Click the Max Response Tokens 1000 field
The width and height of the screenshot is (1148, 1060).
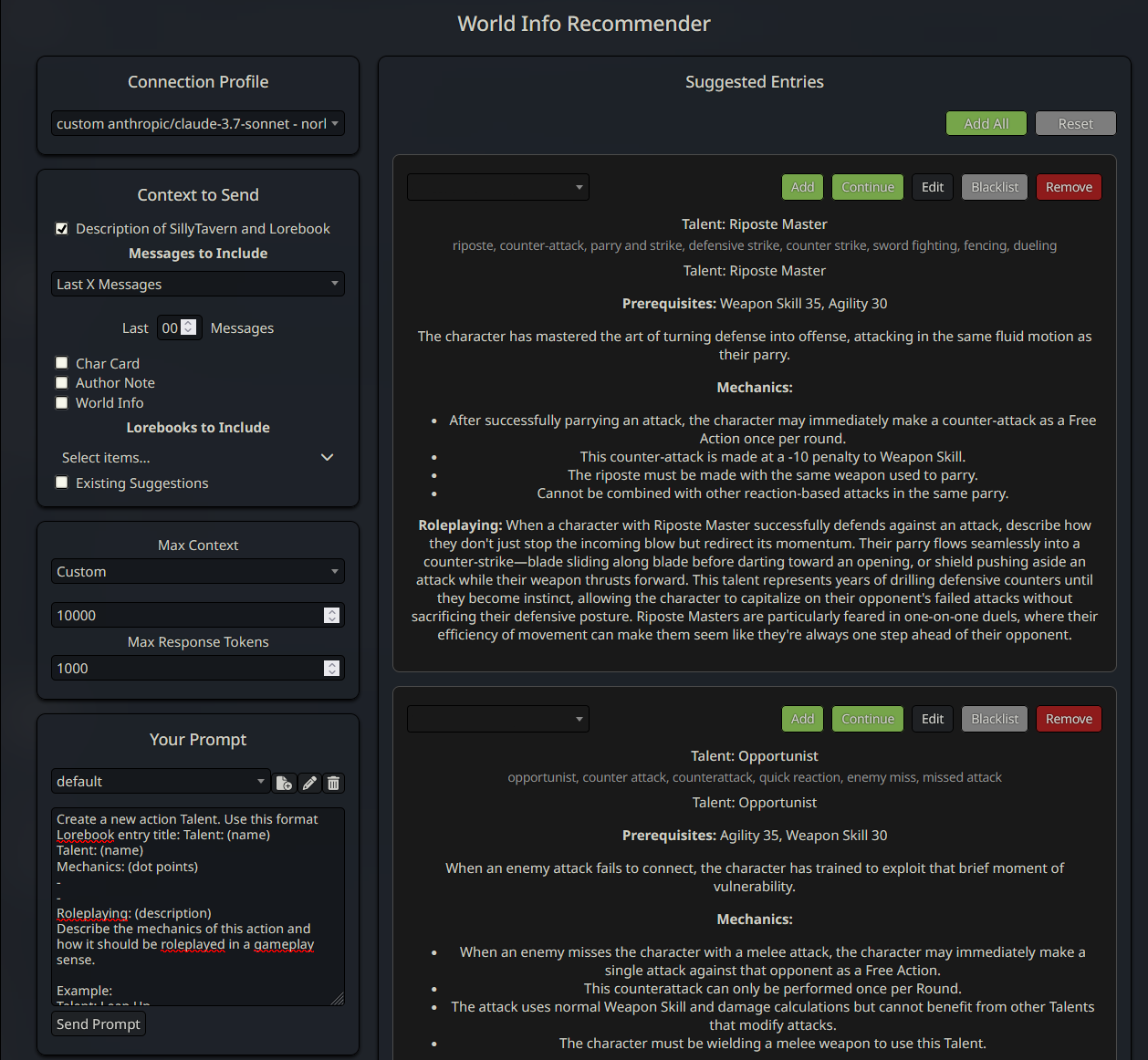(x=198, y=669)
